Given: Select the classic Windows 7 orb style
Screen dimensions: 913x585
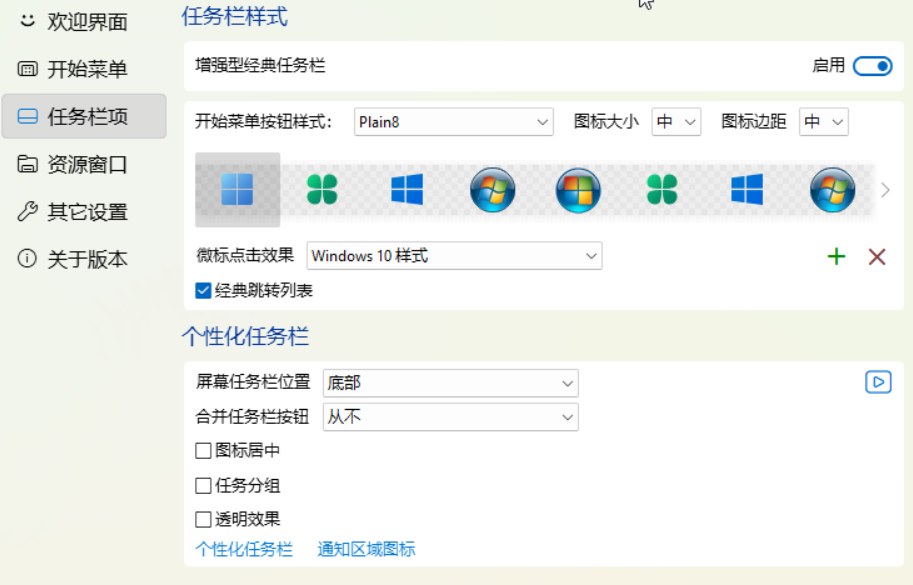Looking at the screenshot, I should pos(492,189).
